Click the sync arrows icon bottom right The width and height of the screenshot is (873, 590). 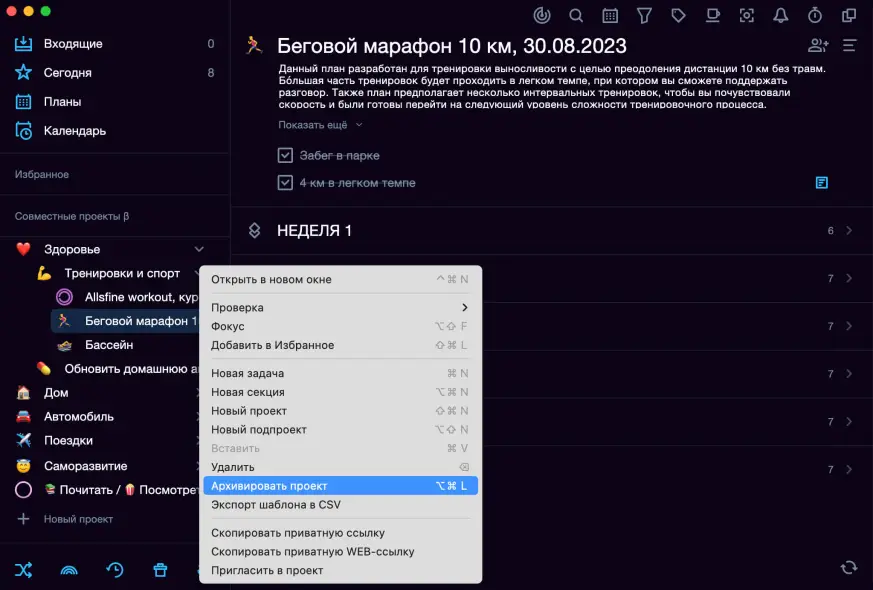click(x=848, y=567)
